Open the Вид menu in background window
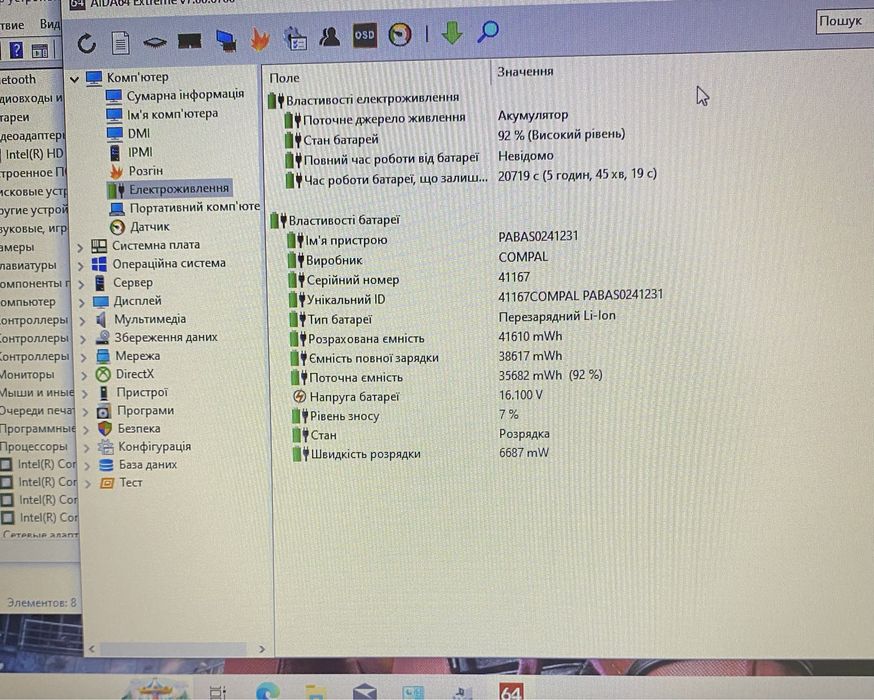874x700 pixels. 50,24
